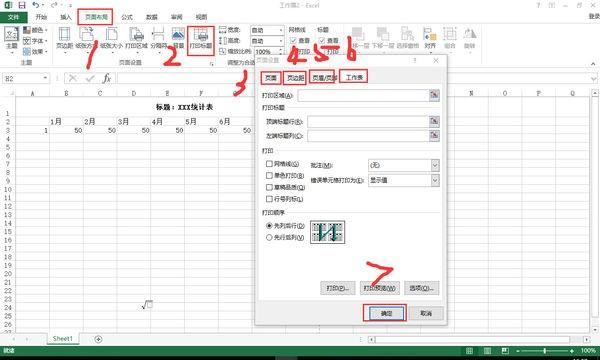
Task: Click the Save icon in quick access toolbar
Action: point(22,5)
